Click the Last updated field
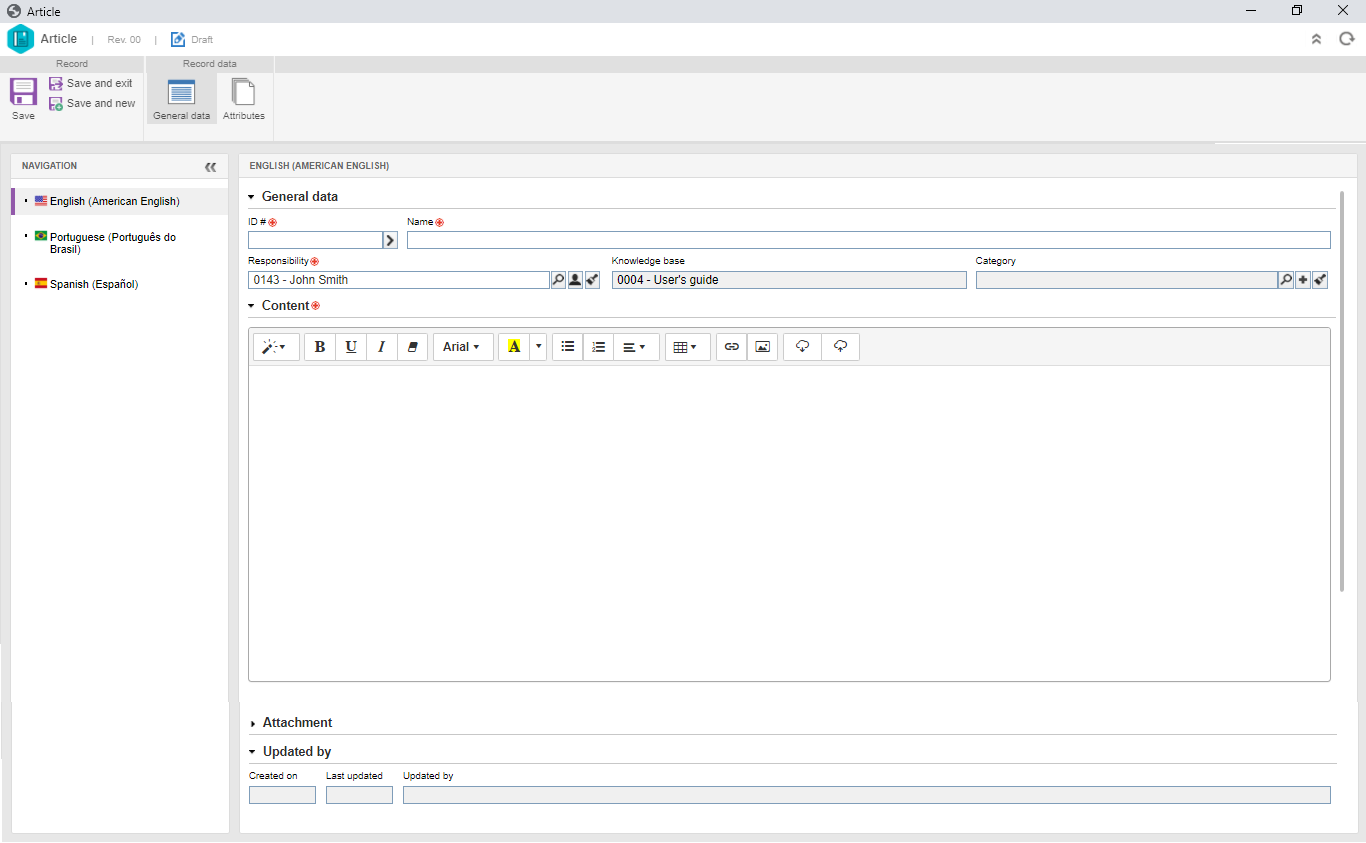1366x843 pixels. tap(359, 795)
